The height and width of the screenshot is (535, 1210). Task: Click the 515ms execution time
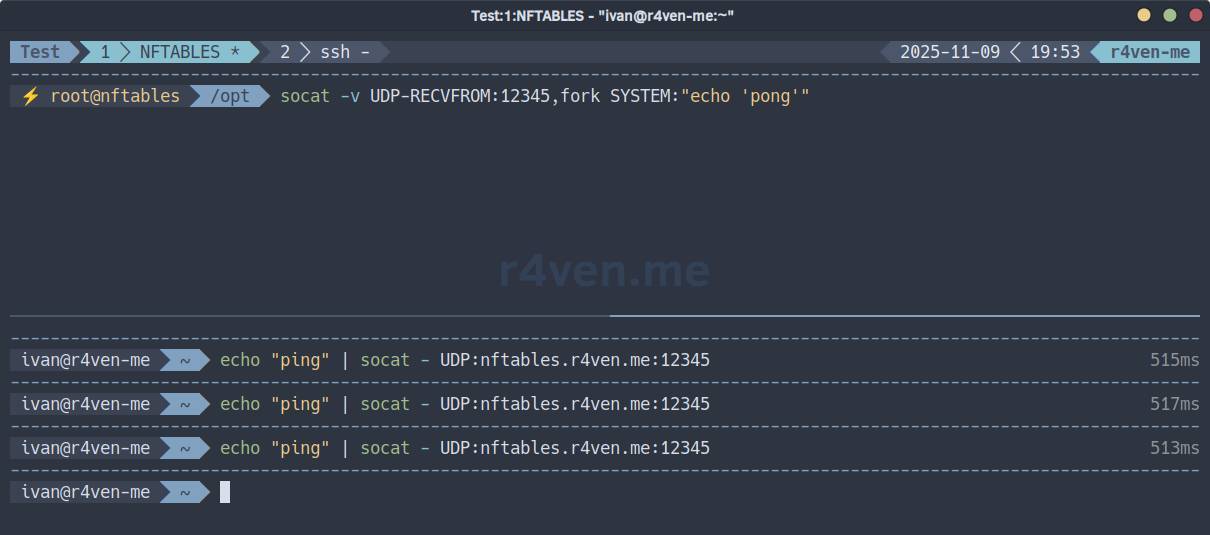[1174, 360]
